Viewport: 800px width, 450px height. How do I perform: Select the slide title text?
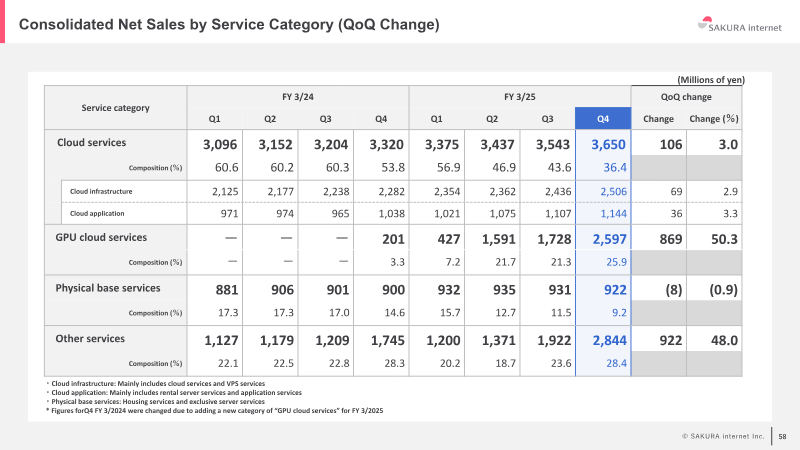click(x=229, y=24)
